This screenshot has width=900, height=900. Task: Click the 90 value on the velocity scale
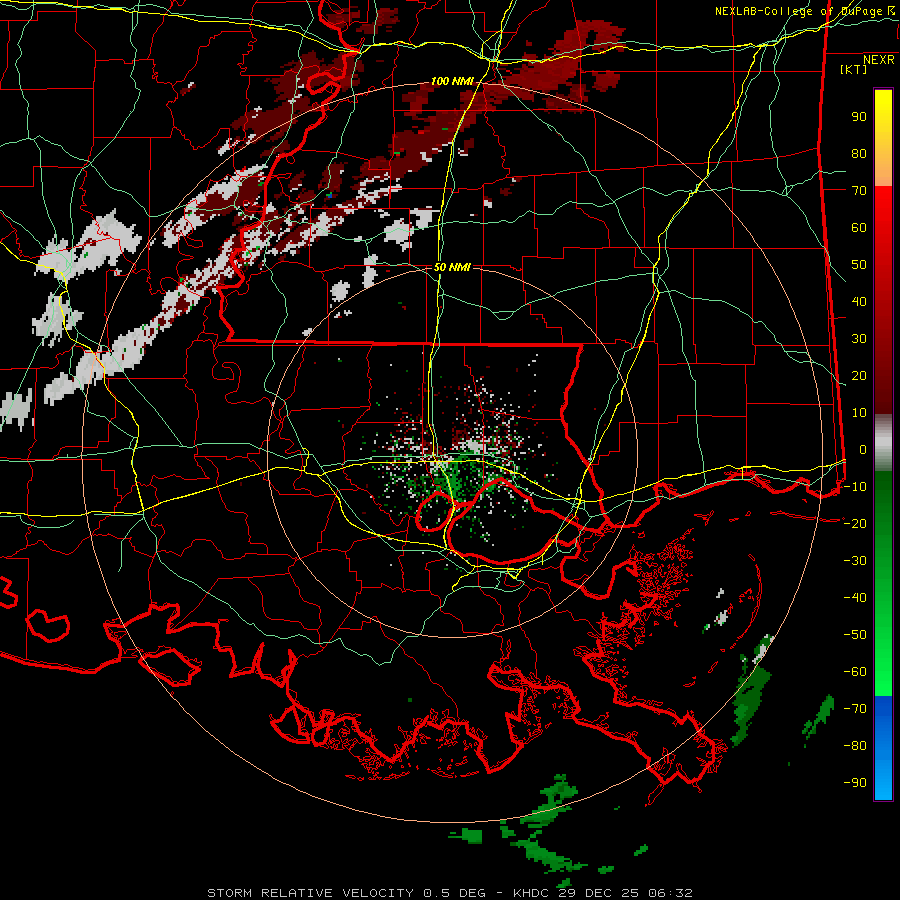click(x=859, y=117)
